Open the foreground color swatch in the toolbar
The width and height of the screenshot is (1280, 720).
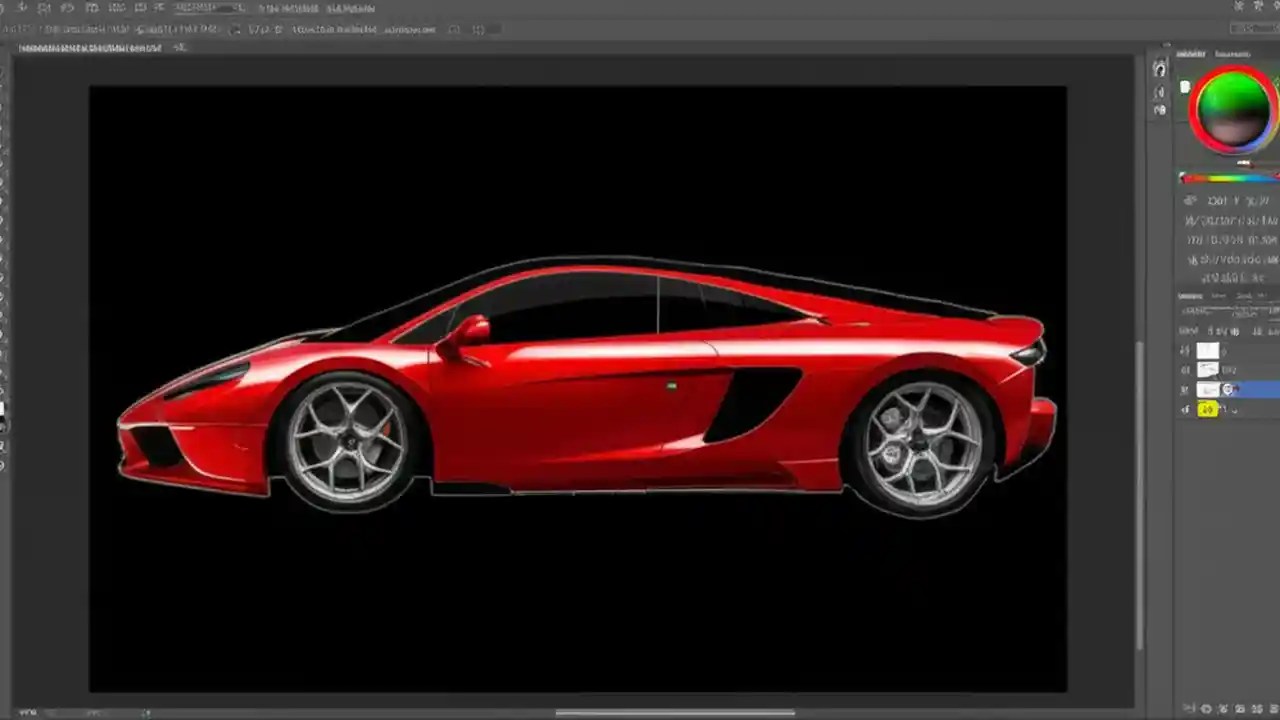click(8, 410)
